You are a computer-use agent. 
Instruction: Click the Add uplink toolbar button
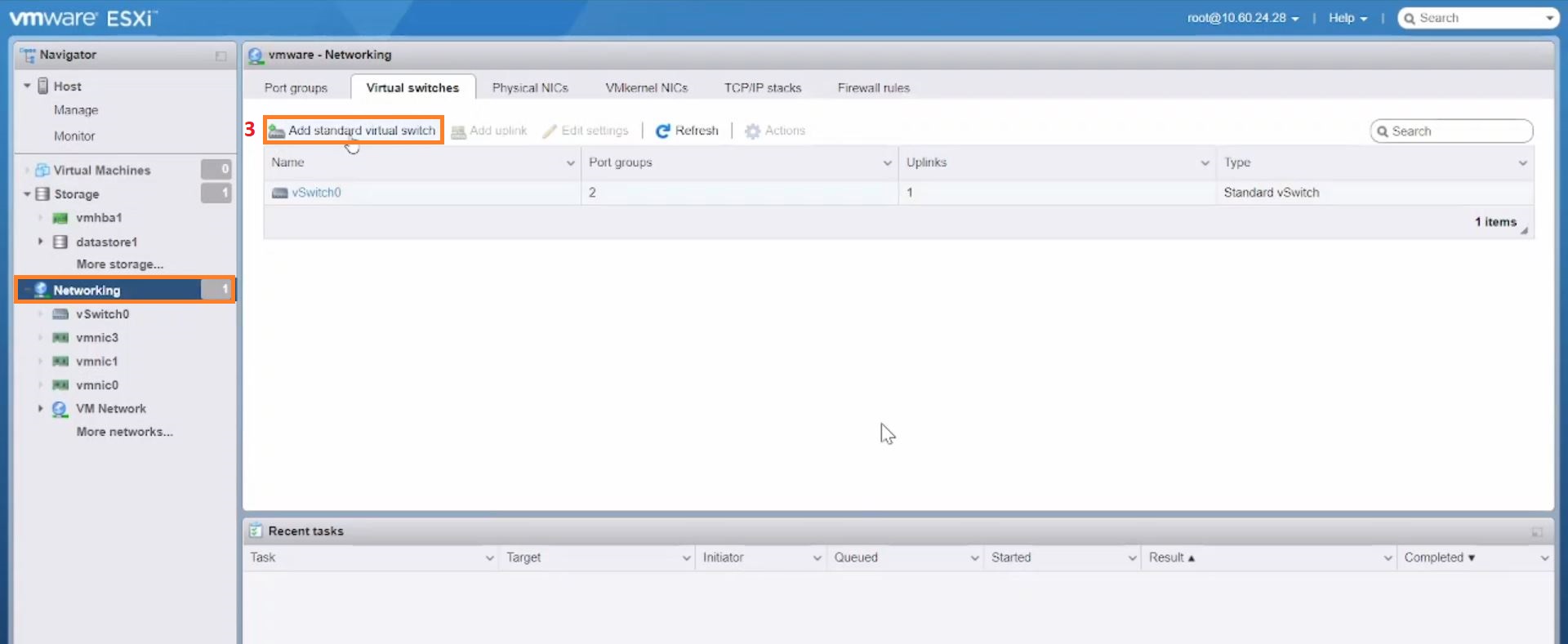coord(489,131)
